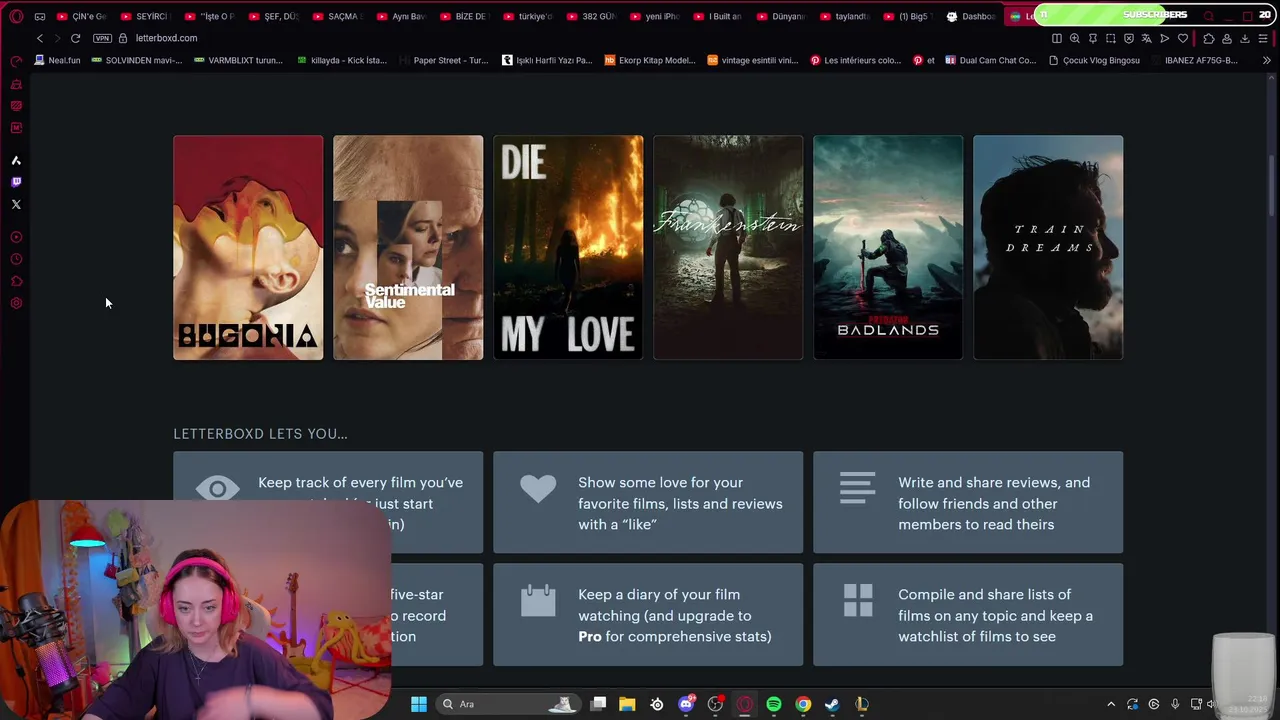Click the calendar icon on the diary card
The image size is (1280, 720).
(x=538, y=600)
